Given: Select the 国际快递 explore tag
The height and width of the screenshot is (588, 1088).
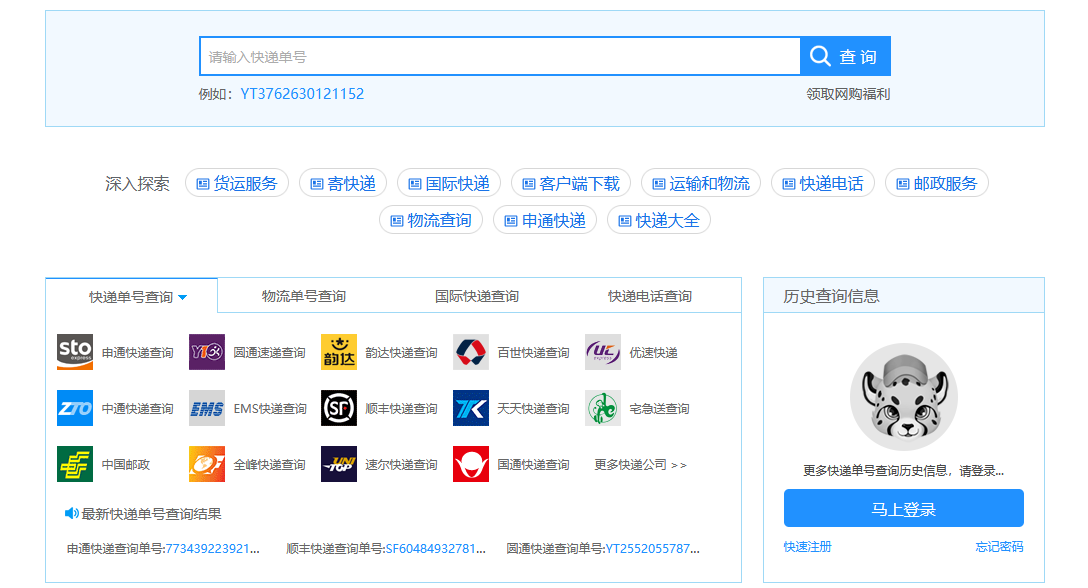Looking at the screenshot, I should click(x=449, y=183).
